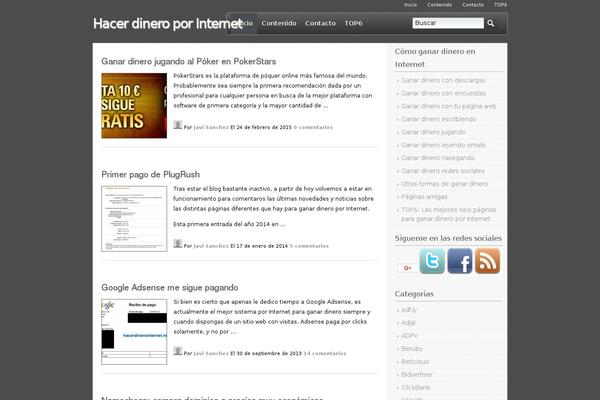Open Ganar dinero con tu página web
The height and width of the screenshot is (400, 600).
click(x=448, y=106)
